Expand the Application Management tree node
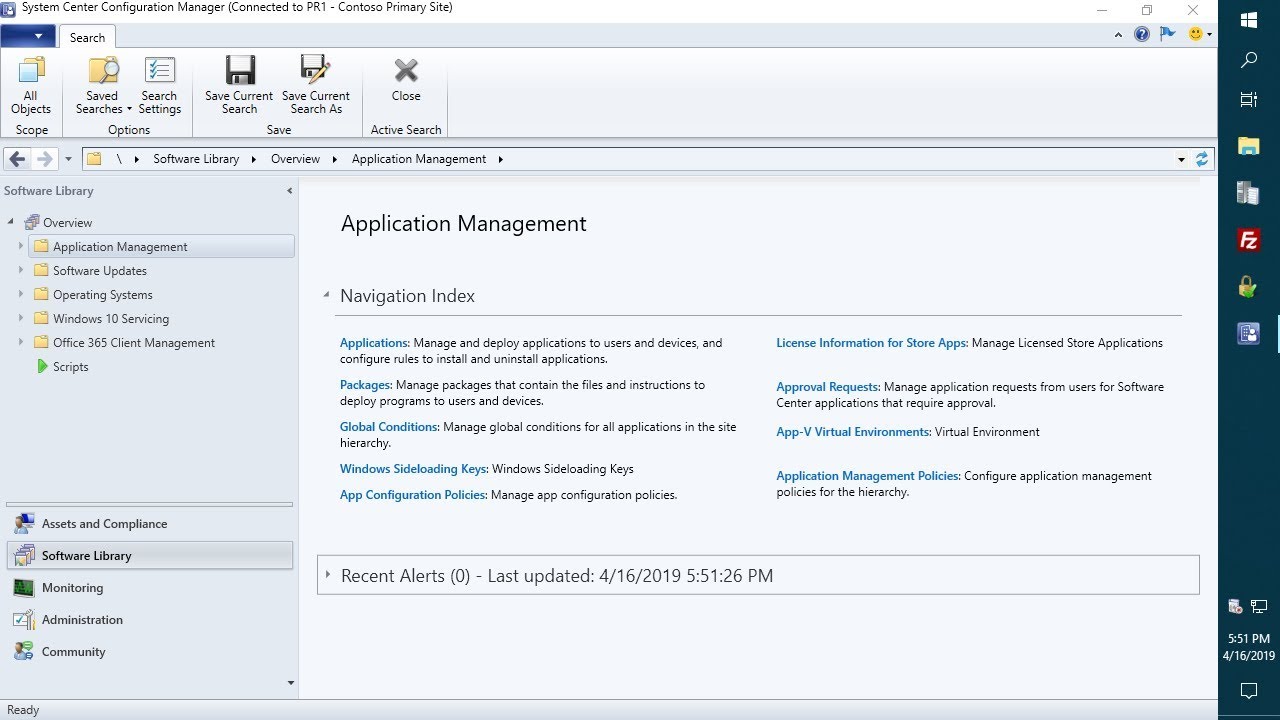This screenshot has width=1280, height=720. (x=20, y=246)
